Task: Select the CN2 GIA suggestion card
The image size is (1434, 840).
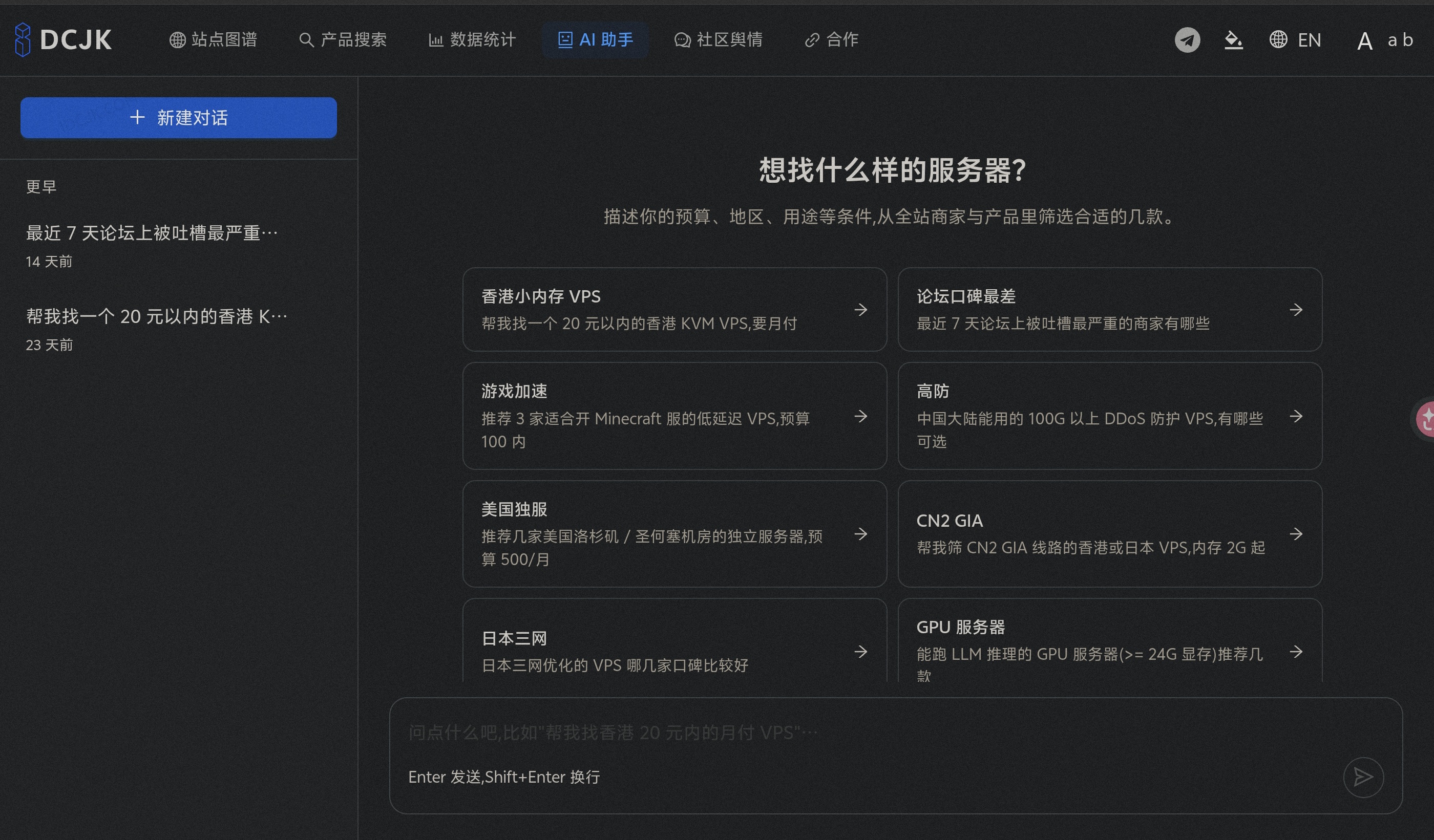Action: pyautogui.click(x=1110, y=534)
